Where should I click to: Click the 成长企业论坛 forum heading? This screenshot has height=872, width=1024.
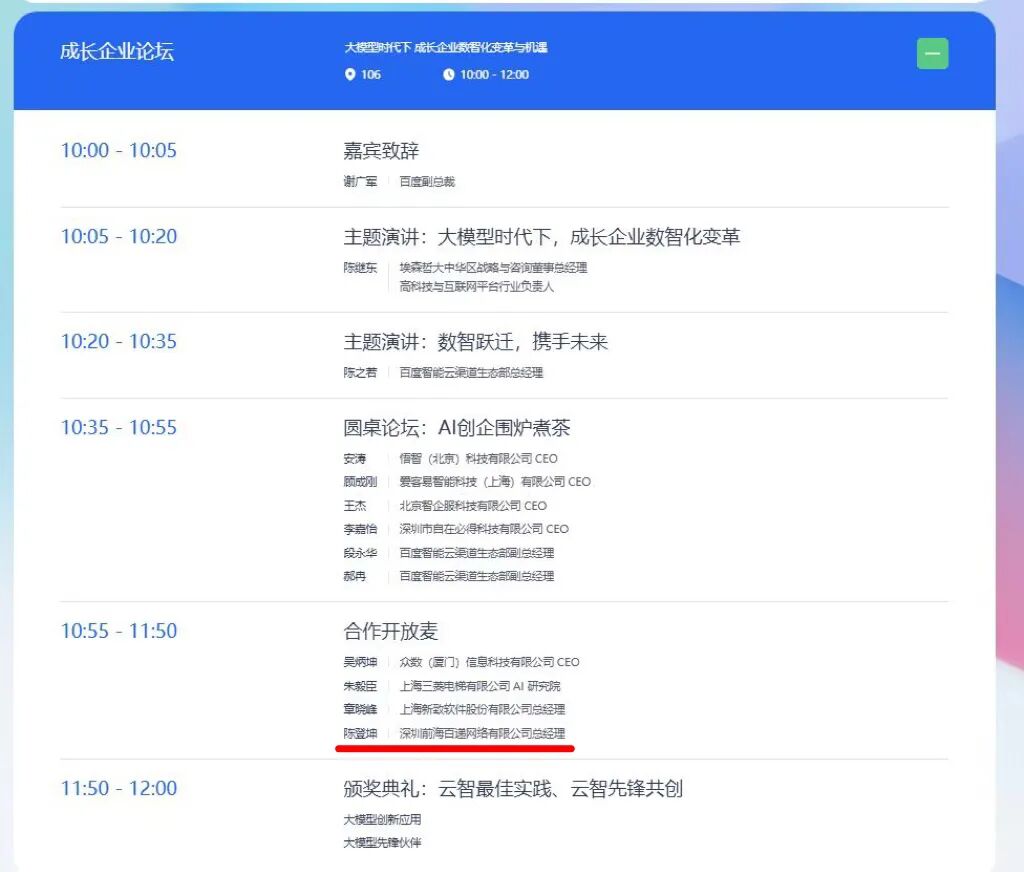[117, 52]
